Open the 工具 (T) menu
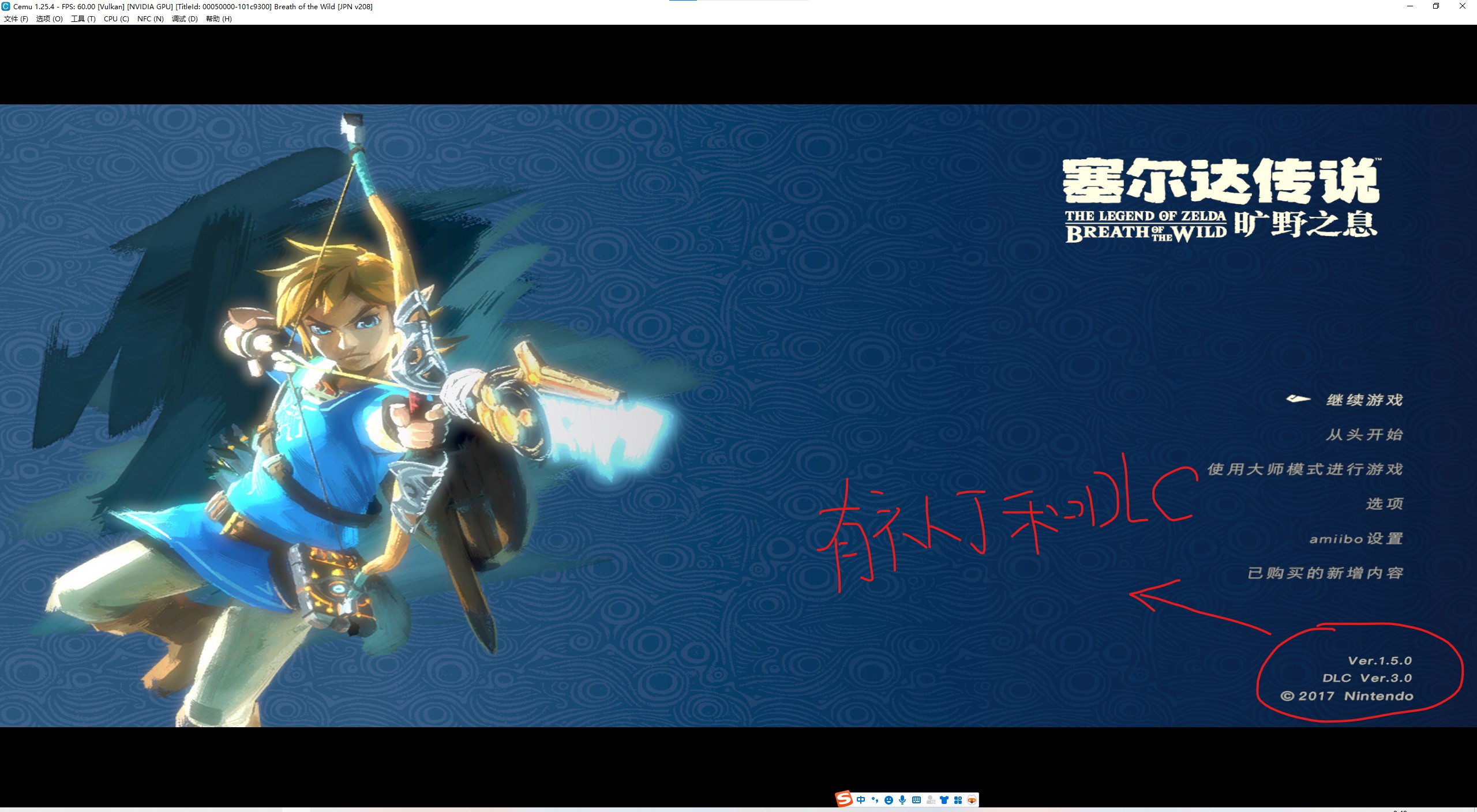The image size is (1477, 812). (x=83, y=18)
